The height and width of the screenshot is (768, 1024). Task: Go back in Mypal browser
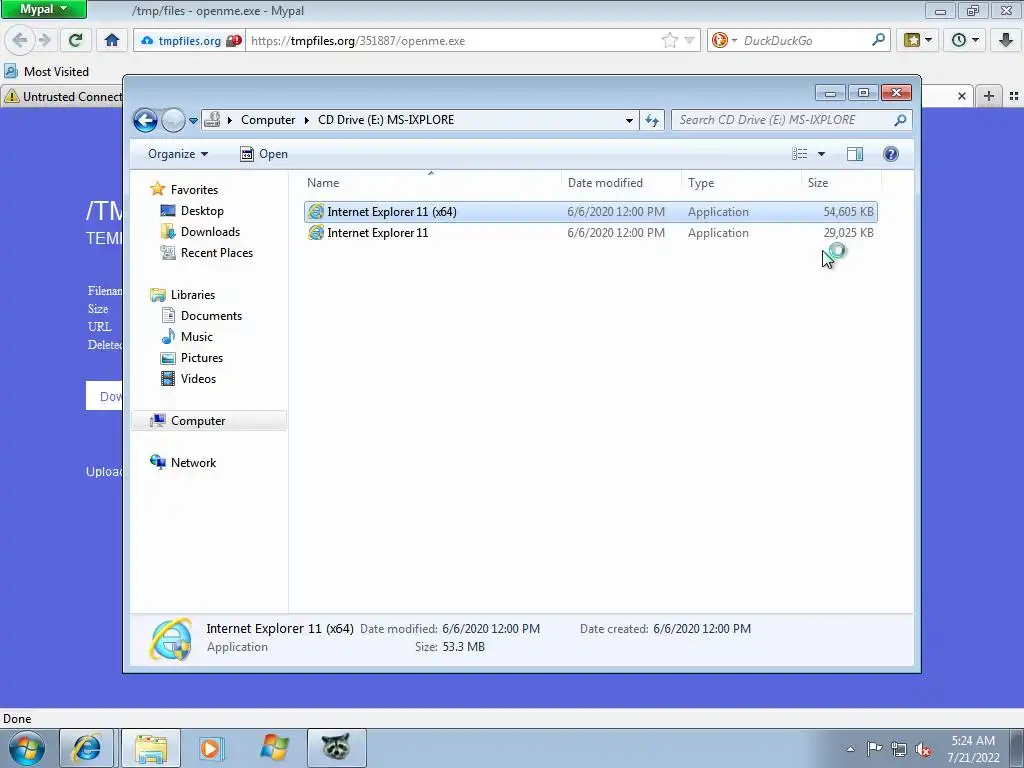coord(20,40)
